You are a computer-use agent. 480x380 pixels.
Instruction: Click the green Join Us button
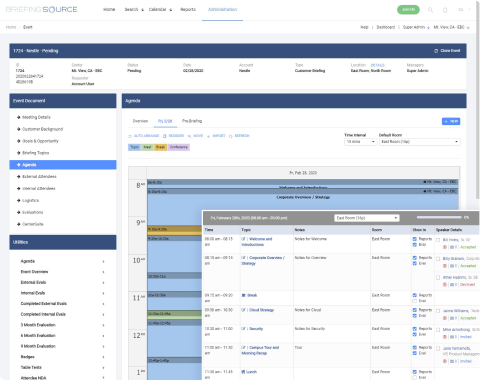click(x=408, y=9)
